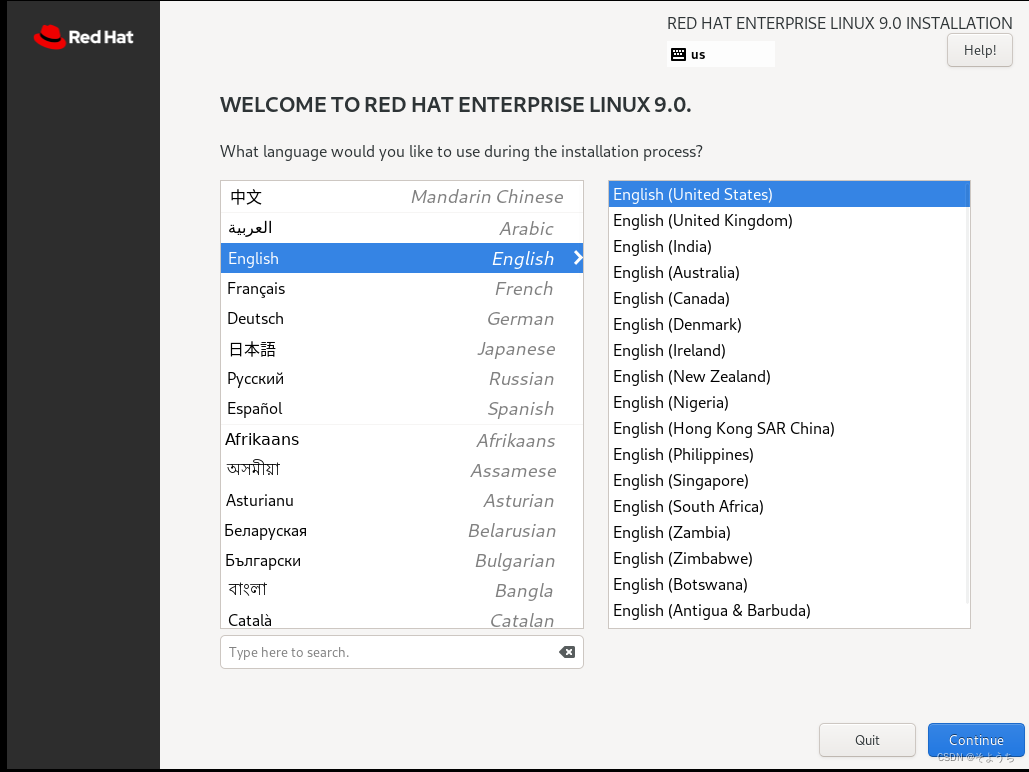Screen dimensions: 1029x772
Task: Select English (United States) locale
Action: click(789, 194)
